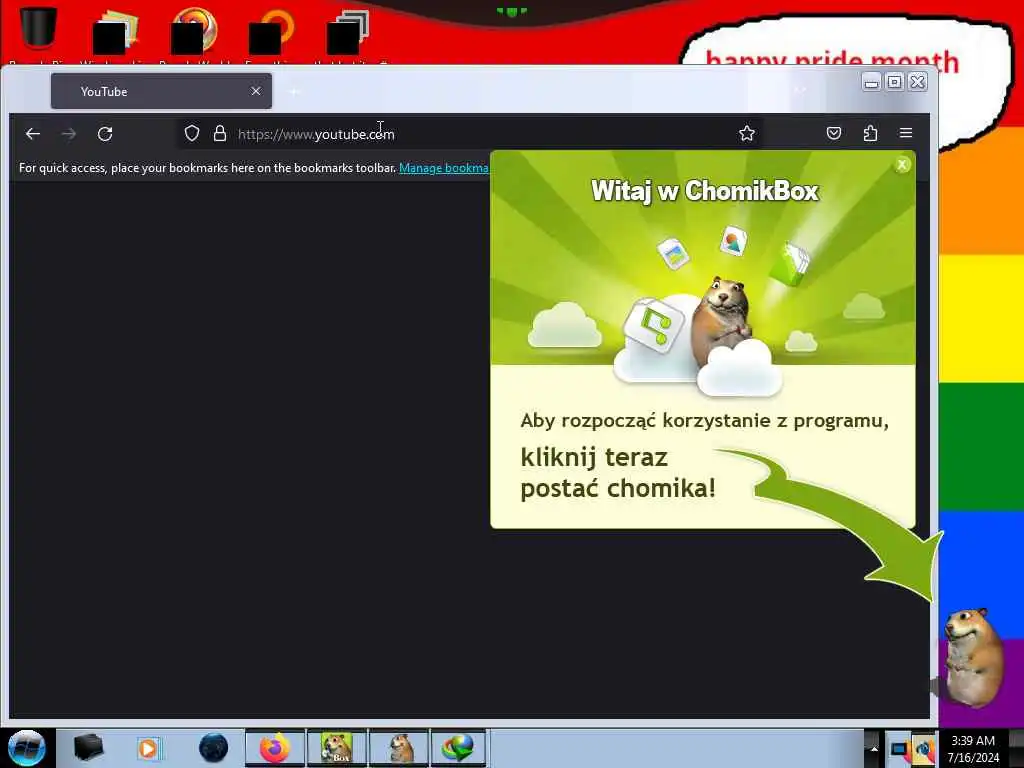
Task: Open the Save to Pocket icon
Action: [x=834, y=133]
